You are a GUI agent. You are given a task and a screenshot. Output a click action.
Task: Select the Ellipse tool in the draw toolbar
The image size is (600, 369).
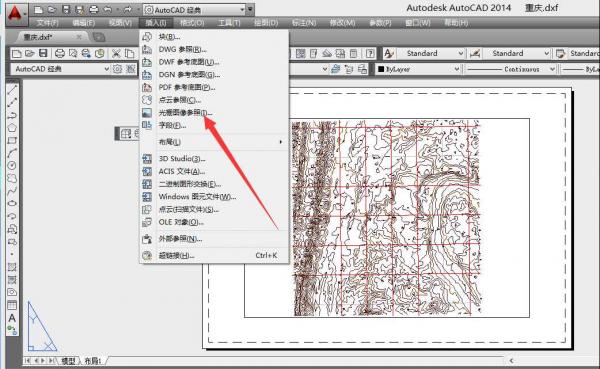(x=12, y=203)
